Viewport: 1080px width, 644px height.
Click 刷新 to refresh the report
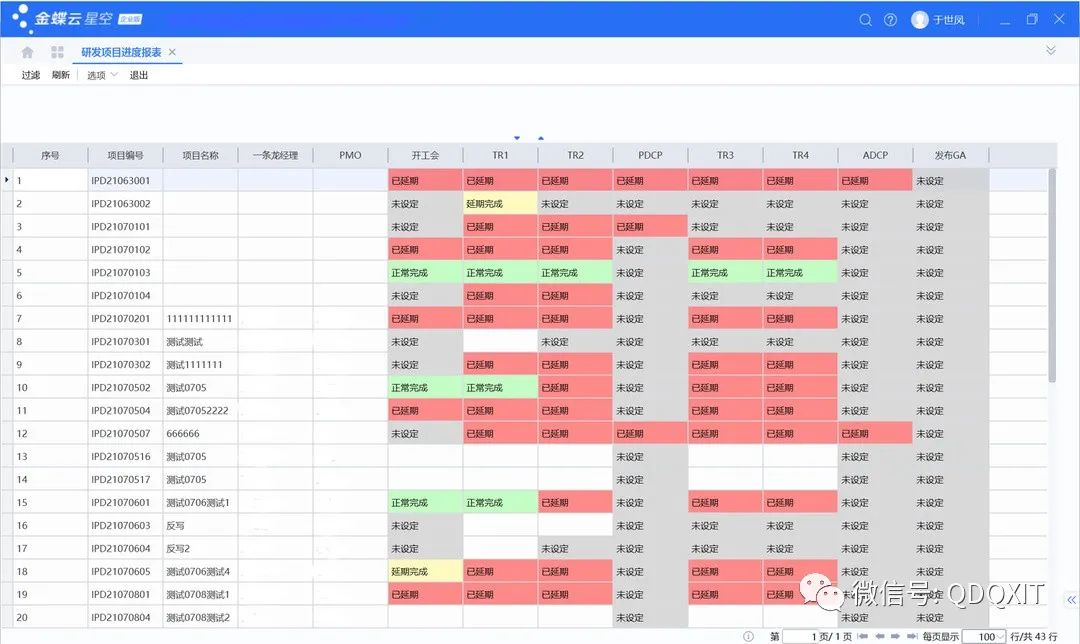[61, 75]
